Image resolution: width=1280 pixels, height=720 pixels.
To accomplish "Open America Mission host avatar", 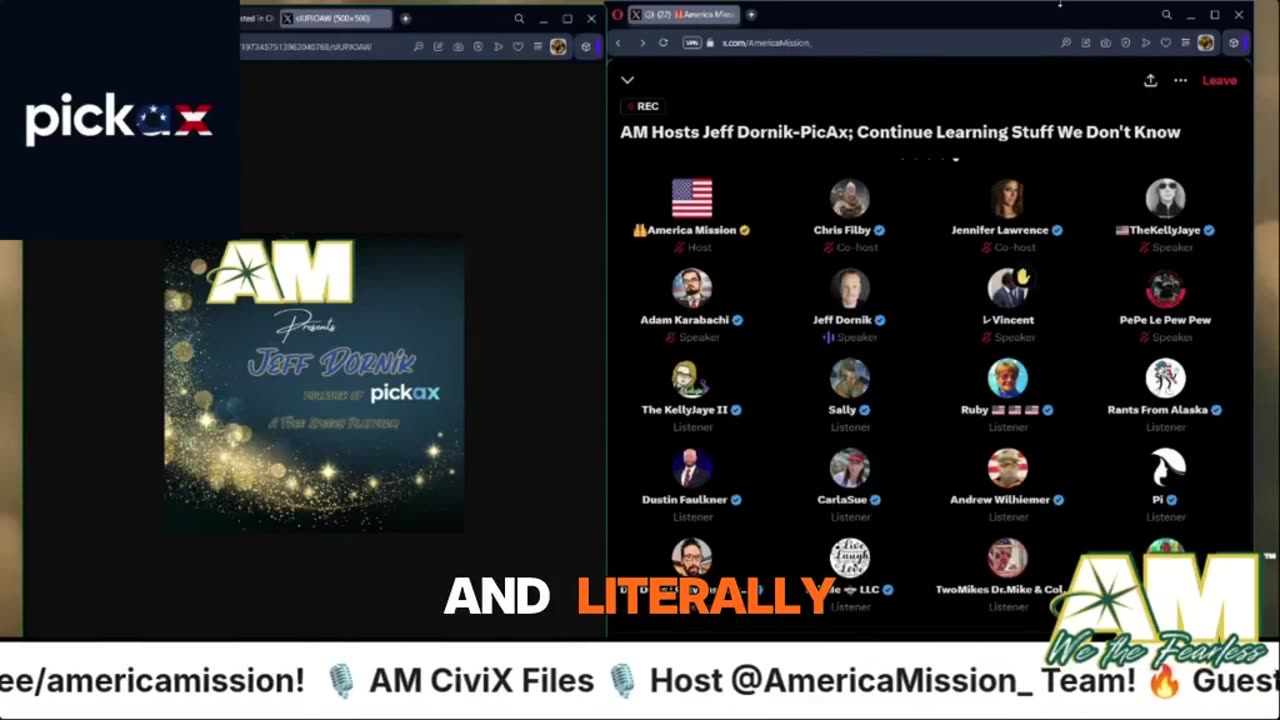I will coord(692,198).
